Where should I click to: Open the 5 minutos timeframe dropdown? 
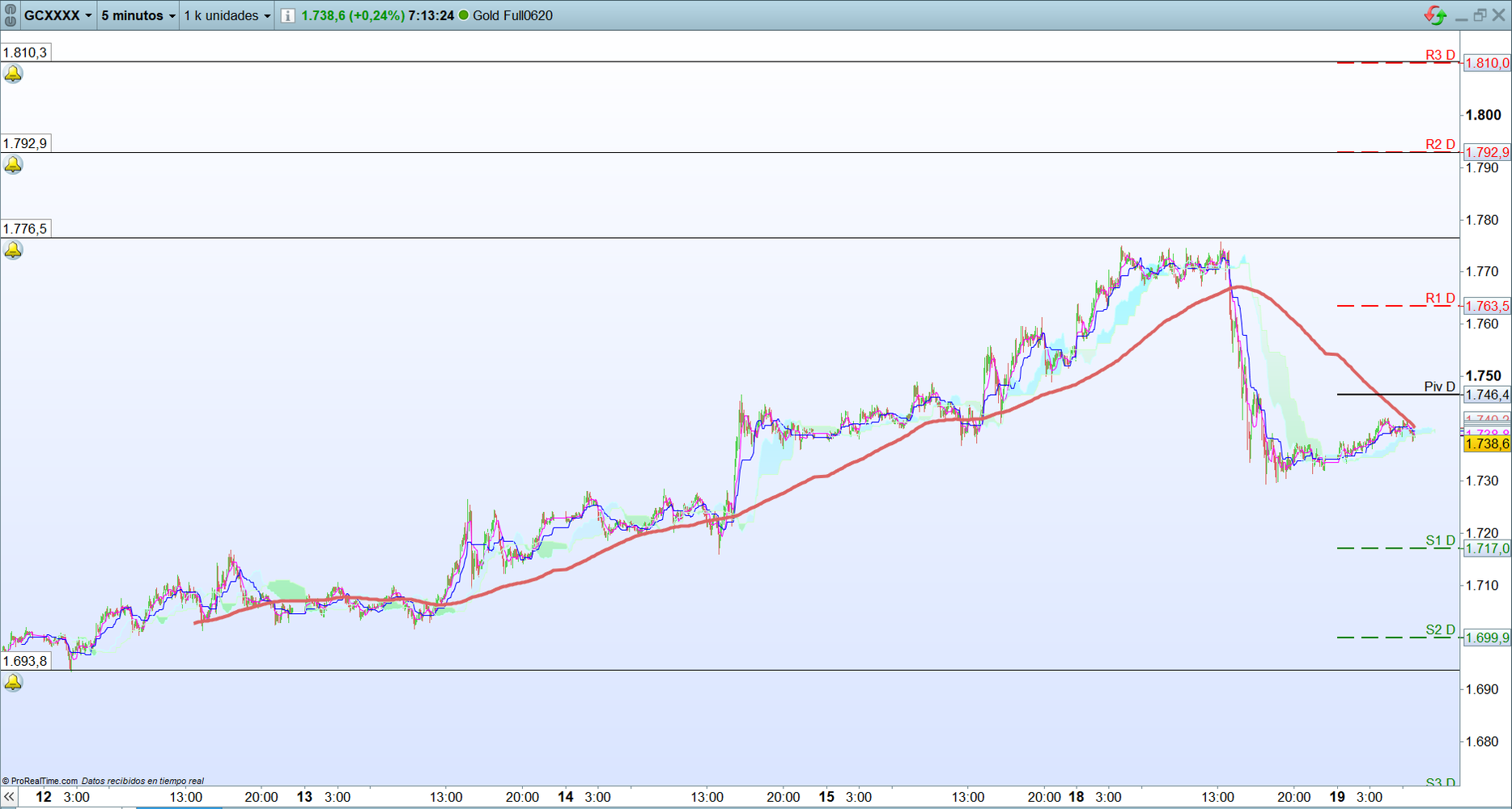click(x=138, y=15)
